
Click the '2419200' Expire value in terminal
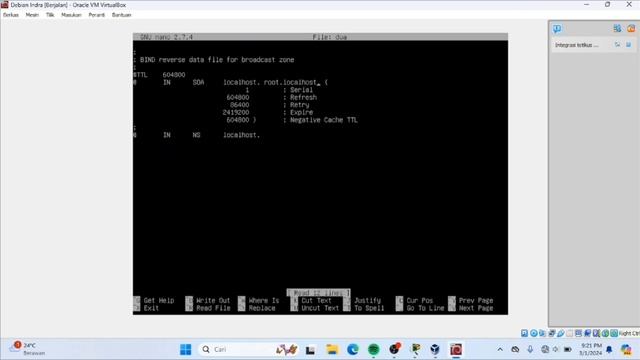[x=236, y=112]
